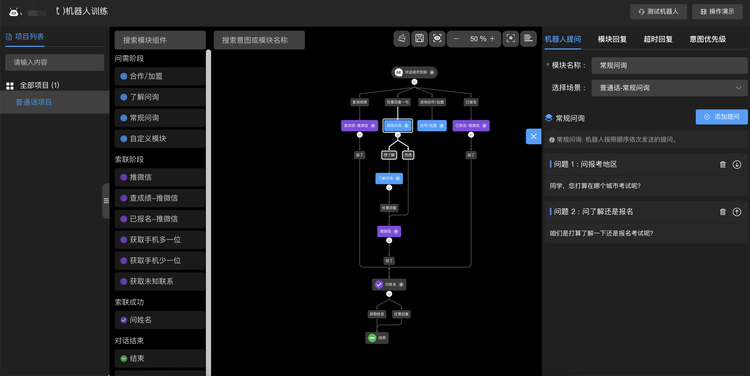Click the auto-layout align icon
The height and width of the screenshot is (376, 750).
pyautogui.click(x=528, y=39)
